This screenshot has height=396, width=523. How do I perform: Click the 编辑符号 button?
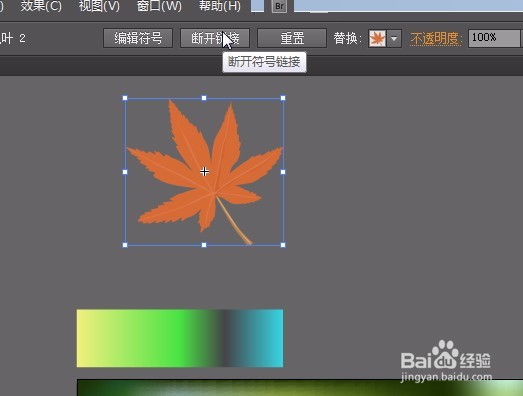(138, 38)
